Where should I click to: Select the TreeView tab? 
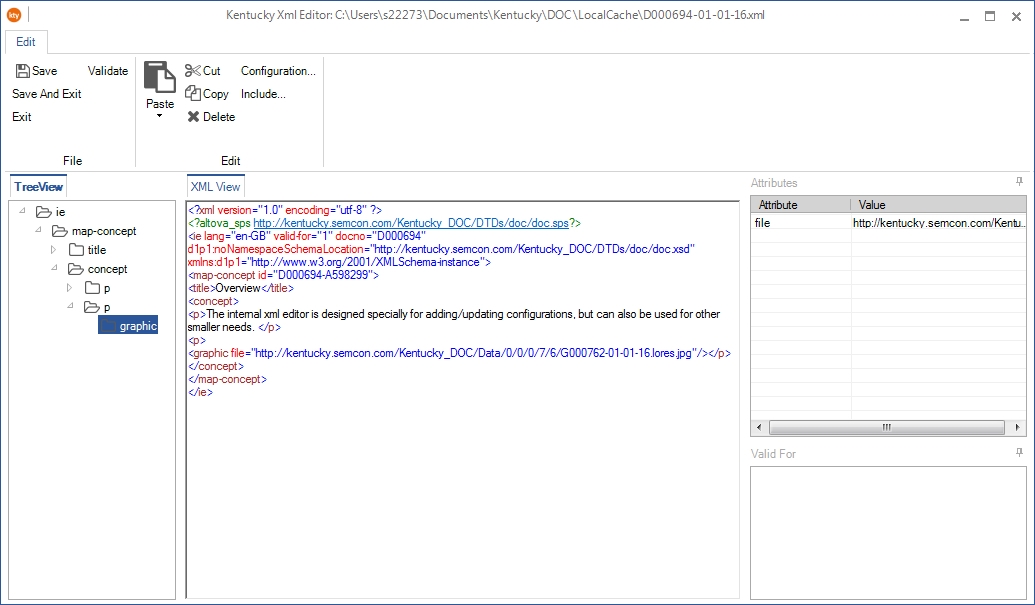tap(39, 187)
